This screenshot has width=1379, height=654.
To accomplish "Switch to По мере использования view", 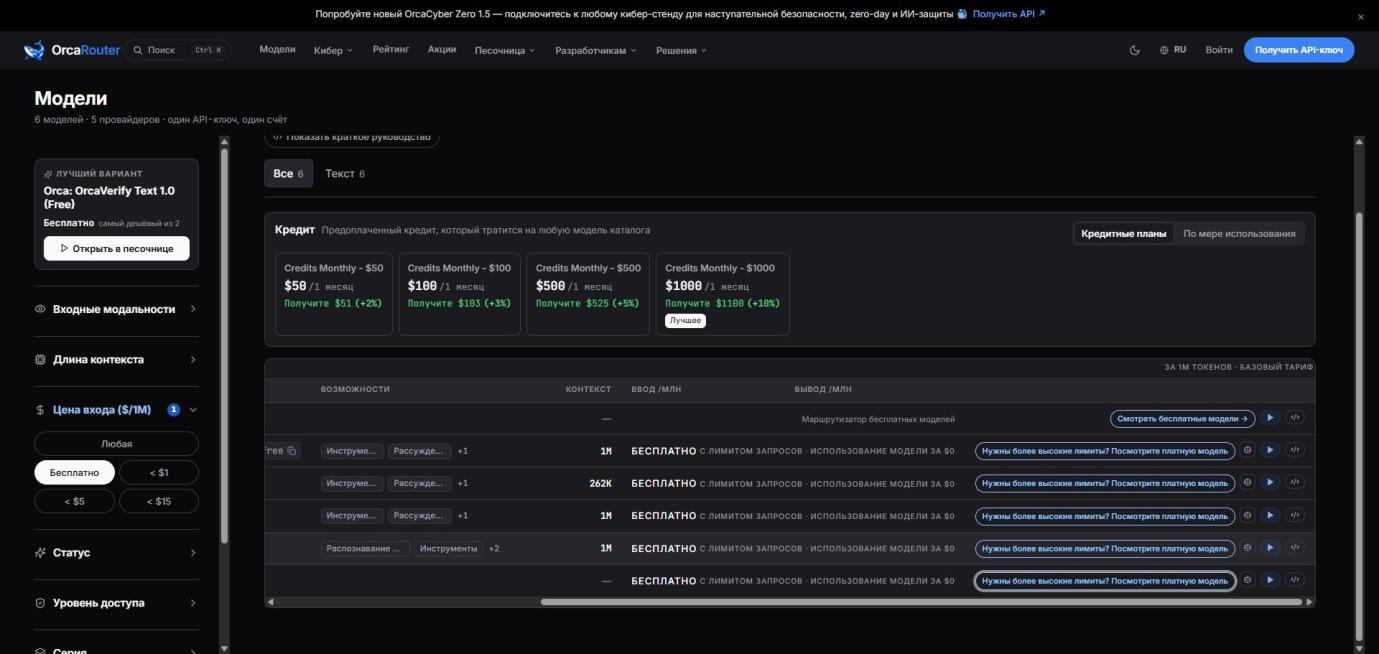I will pos(1239,233).
